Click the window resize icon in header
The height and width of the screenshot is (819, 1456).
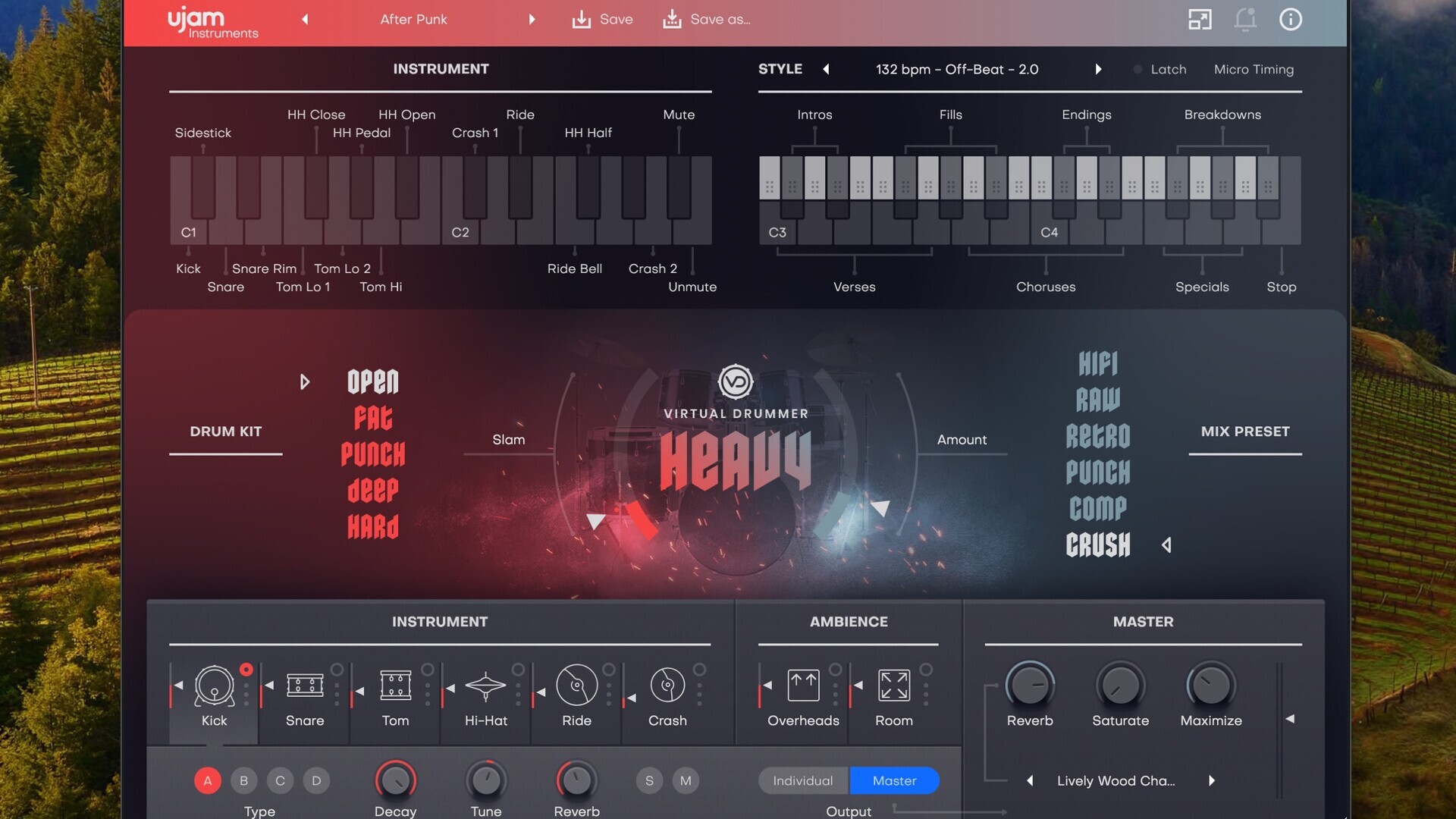pyautogui.click(x=1200, y=19)
